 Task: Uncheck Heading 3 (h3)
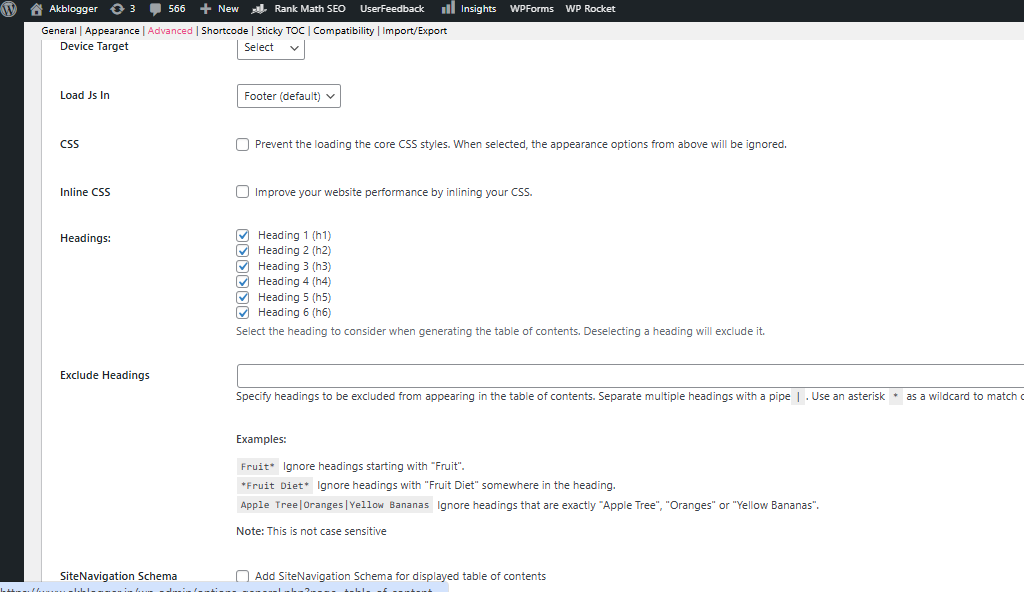(243, 267)
